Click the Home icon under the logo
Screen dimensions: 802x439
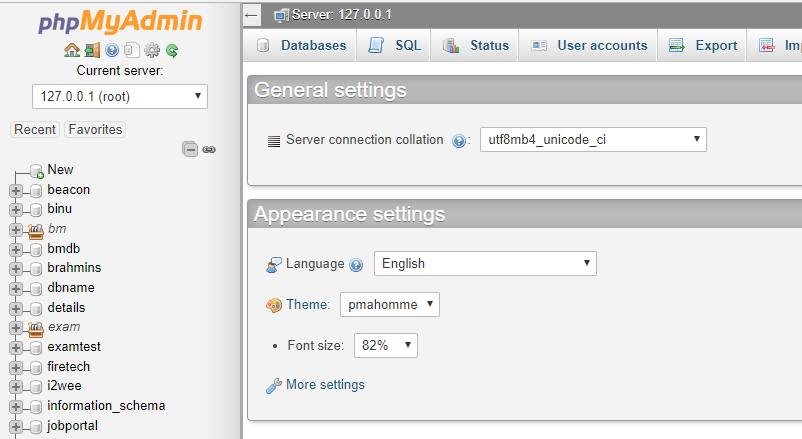tap(71, 50)
